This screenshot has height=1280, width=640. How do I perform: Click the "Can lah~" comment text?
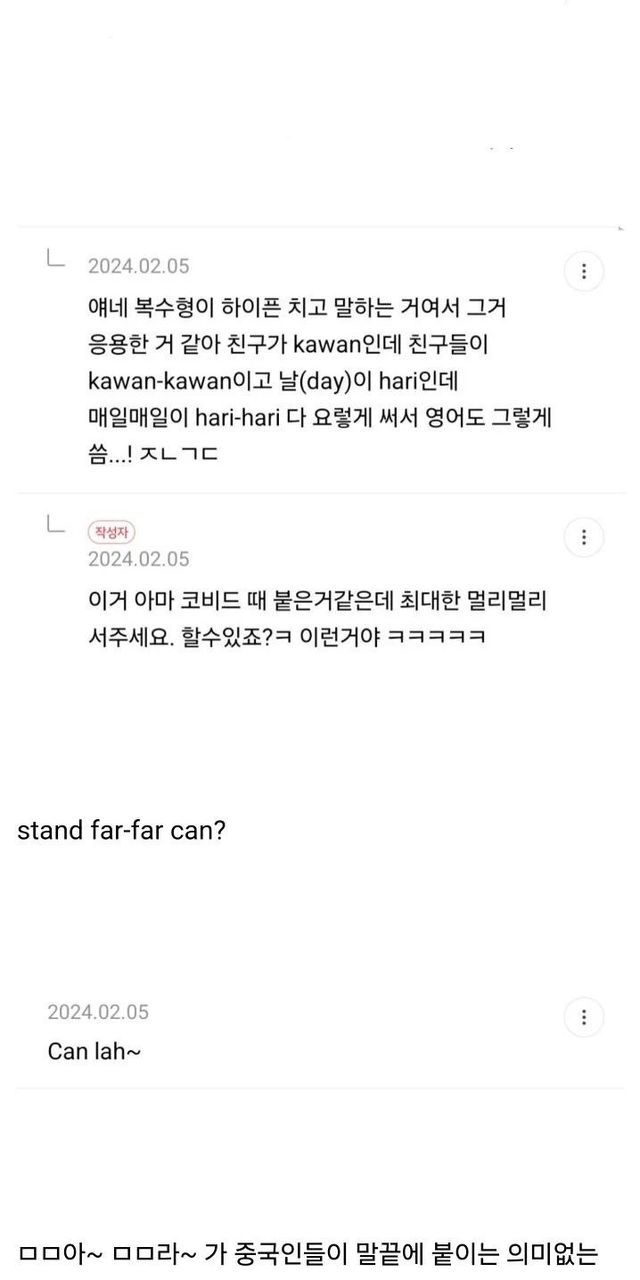coord(94,1051)
